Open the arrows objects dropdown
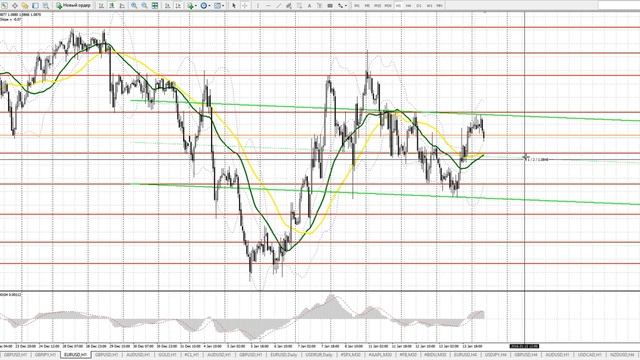Viewport: 640px width, 360px height. [342, 6]
